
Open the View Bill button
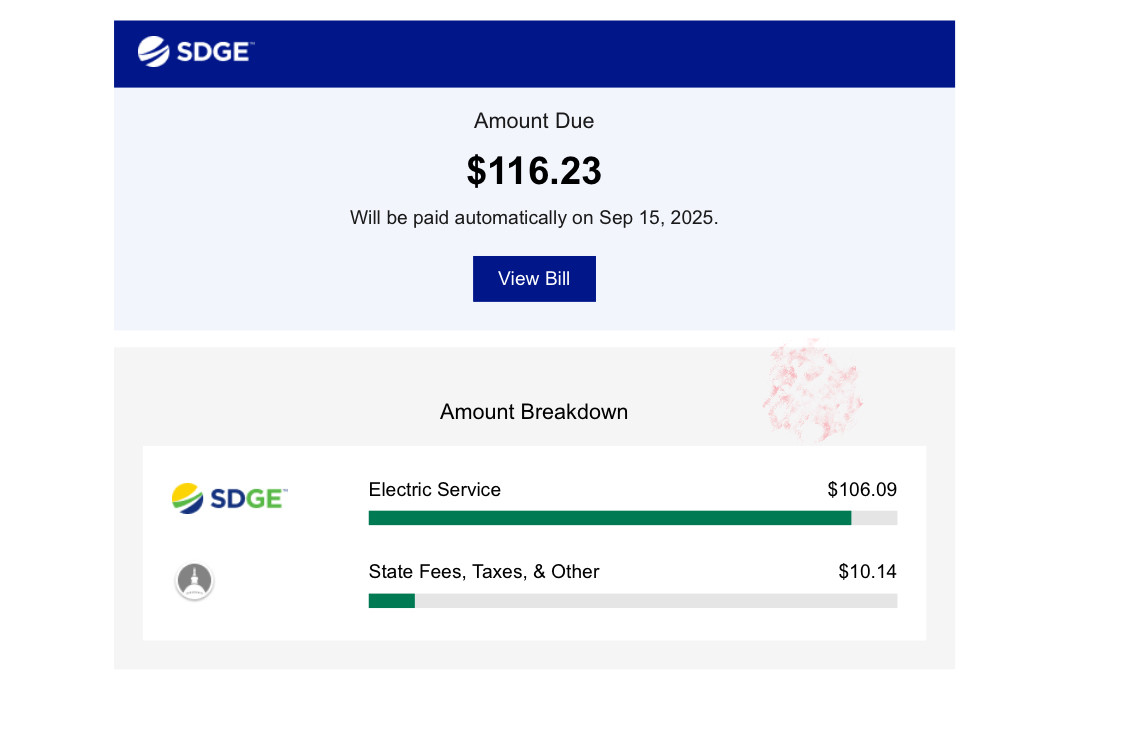534,279
